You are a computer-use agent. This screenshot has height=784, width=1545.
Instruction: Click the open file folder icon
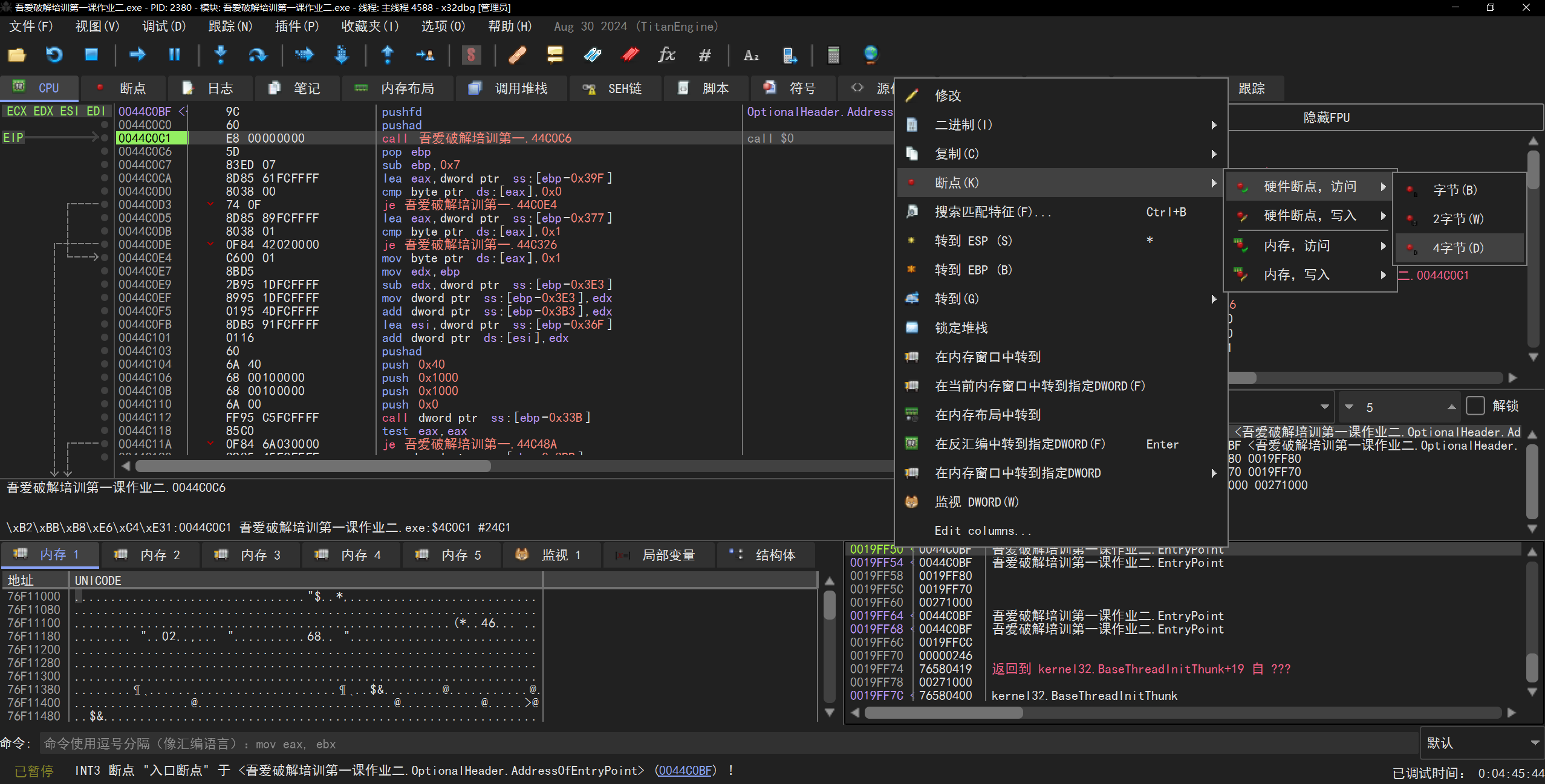pyautogui.click(x=17, y=55)
